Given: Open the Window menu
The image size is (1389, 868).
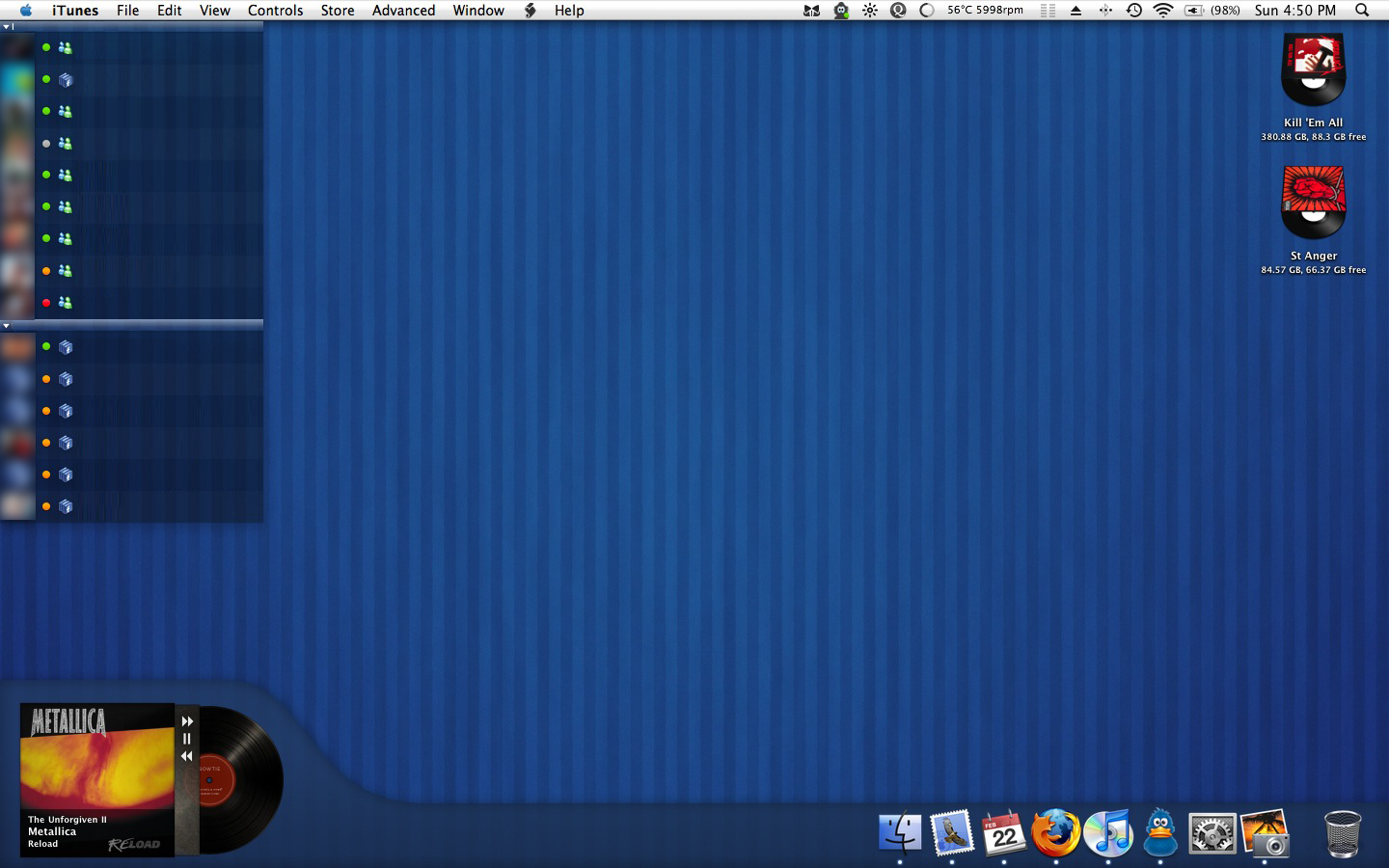Looking at the screenshot, I should pos(478,10).
